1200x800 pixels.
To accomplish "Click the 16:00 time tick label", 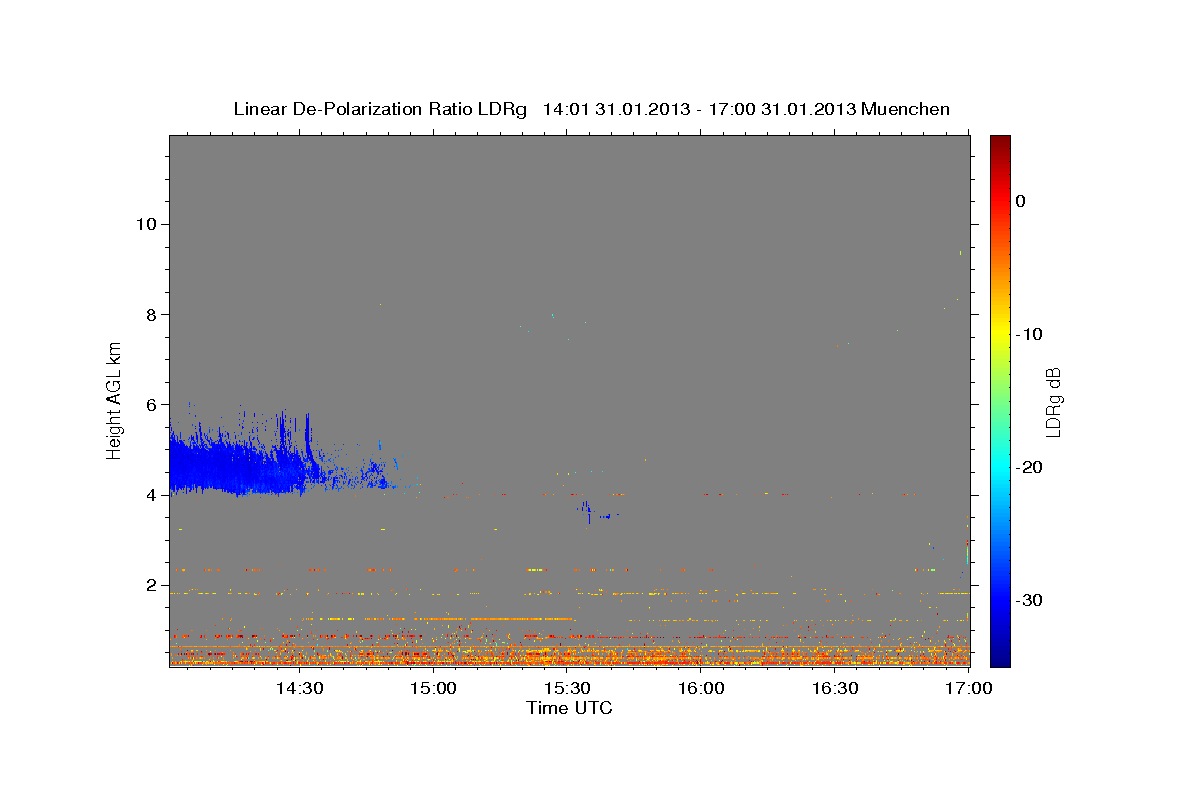I will [x=701, y=689].
